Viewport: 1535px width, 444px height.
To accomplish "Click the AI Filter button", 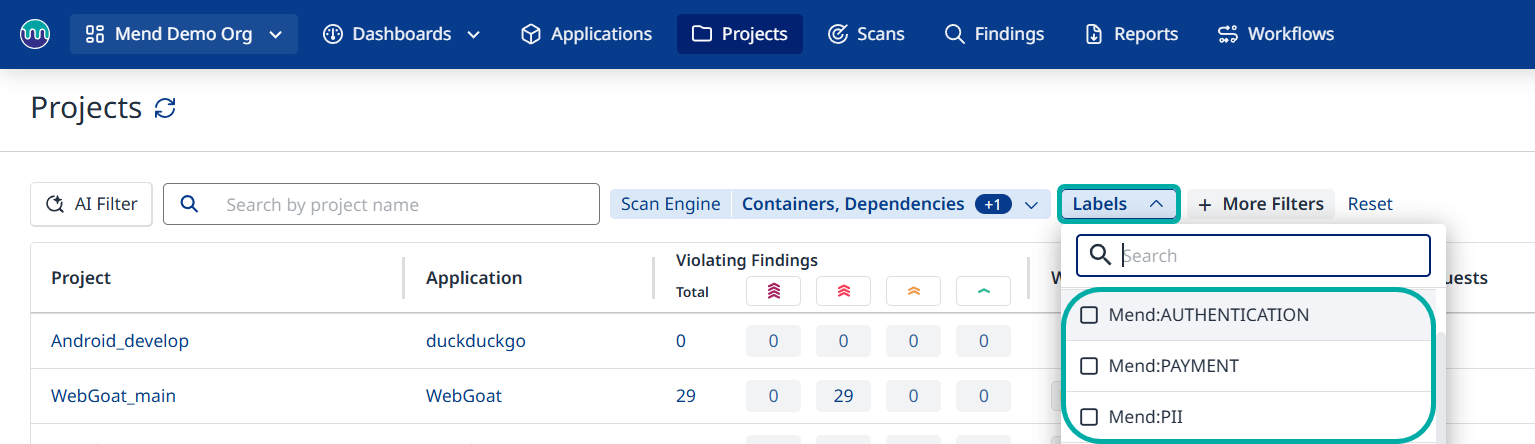I will 91,204.
